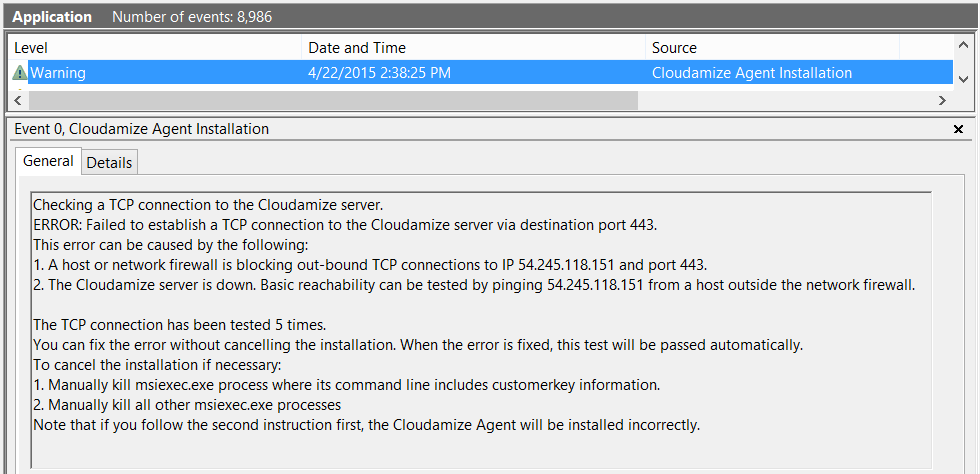Select the General tab

point(48,161)
